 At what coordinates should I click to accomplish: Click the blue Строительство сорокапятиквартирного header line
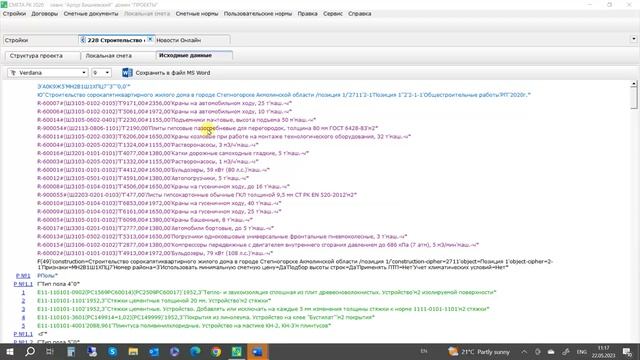click(284, 95)
